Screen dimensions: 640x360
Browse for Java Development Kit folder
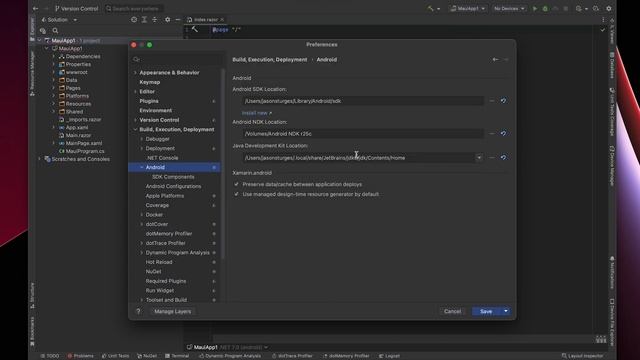tap(491, 158)
